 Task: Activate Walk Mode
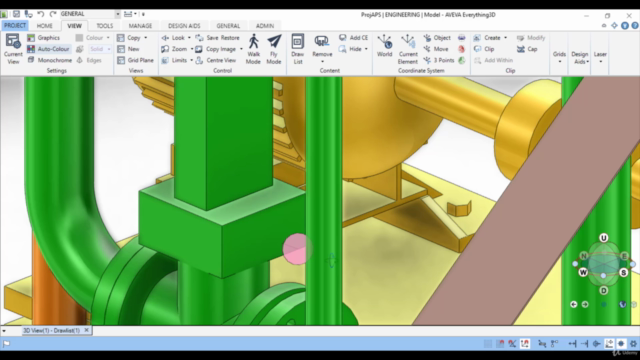[x=253, y=49]
